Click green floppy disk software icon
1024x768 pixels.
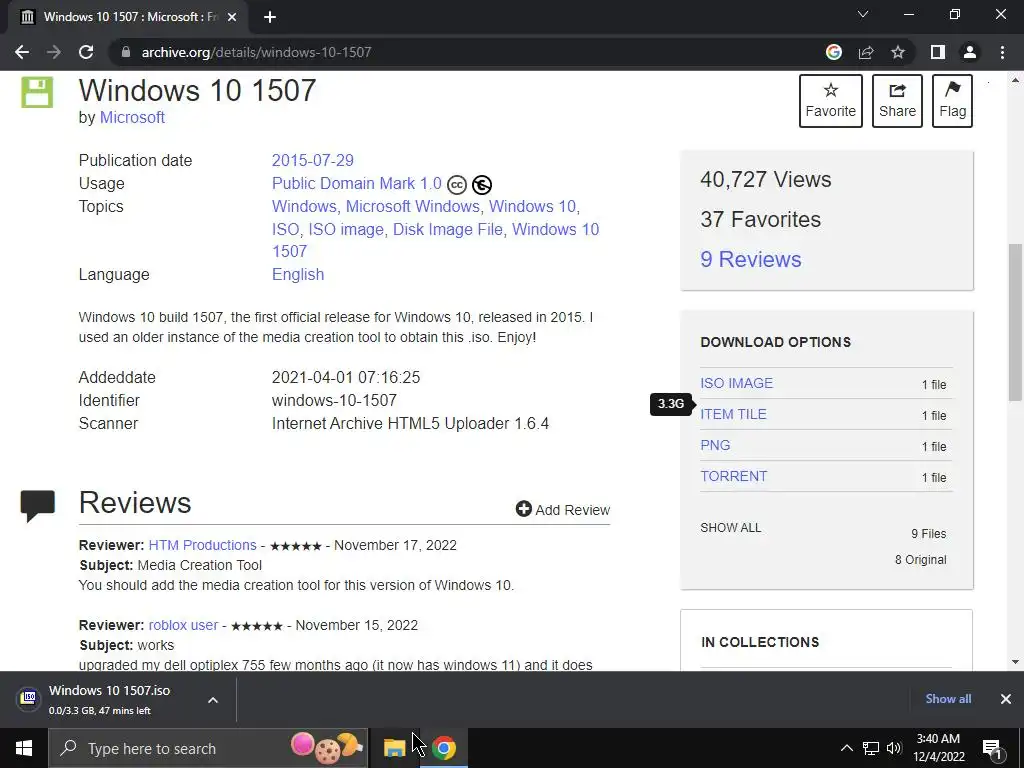tap(37, 91)
